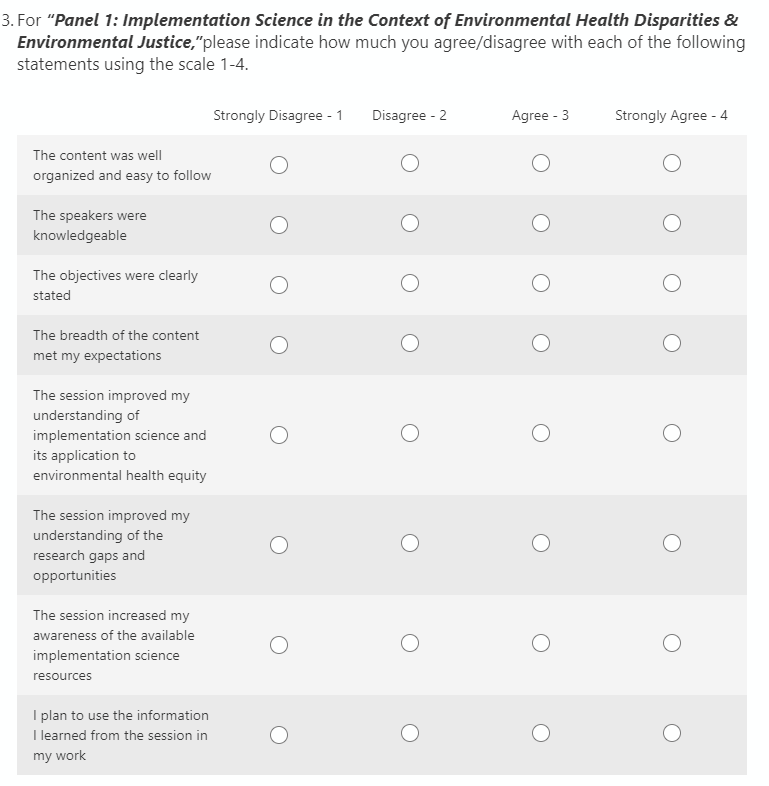
Task: Select Disagree for breadth of content row
Action: pos(410,344)
